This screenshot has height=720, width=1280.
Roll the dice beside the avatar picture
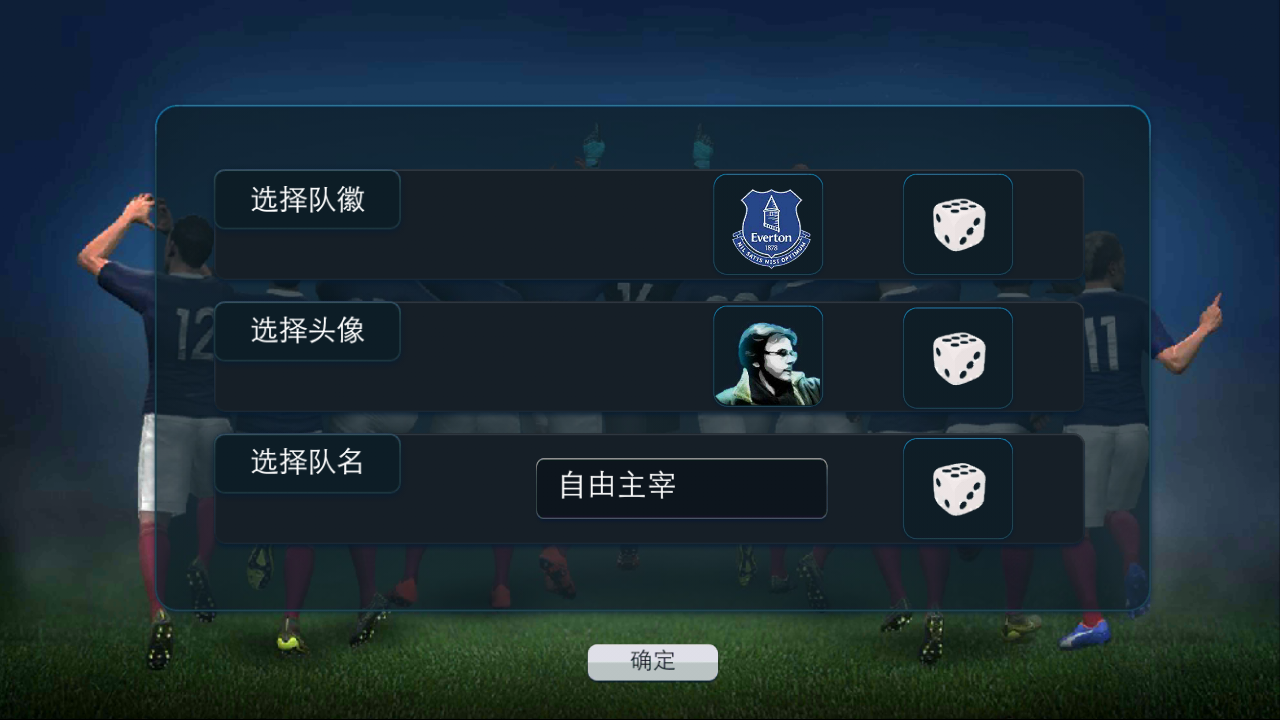tap(958, 357)
